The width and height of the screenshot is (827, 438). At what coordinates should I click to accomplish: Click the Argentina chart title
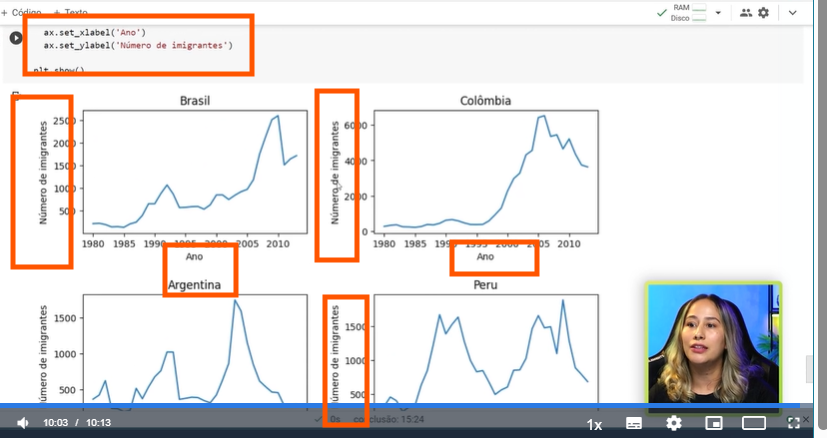click(x=194, y=285)
